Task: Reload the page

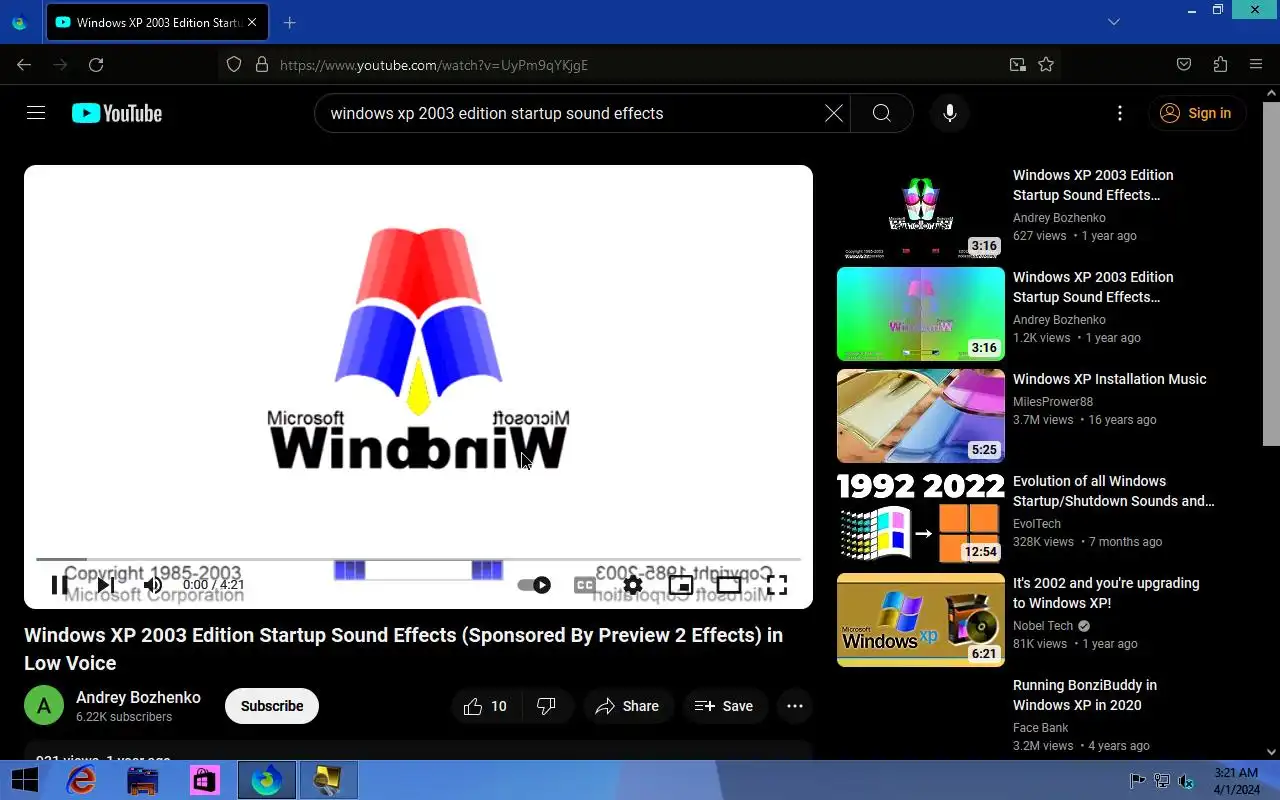Action: pos(96,65)
